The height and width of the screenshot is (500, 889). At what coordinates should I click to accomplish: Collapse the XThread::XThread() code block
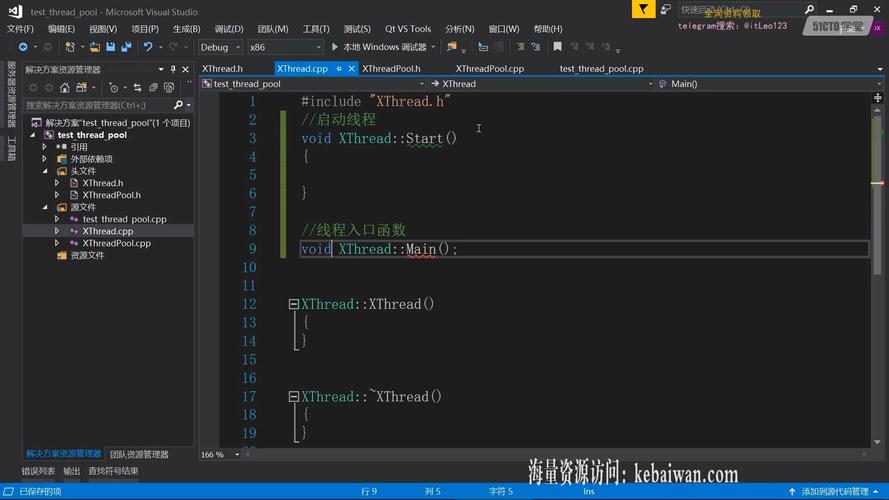pos(294,304)
